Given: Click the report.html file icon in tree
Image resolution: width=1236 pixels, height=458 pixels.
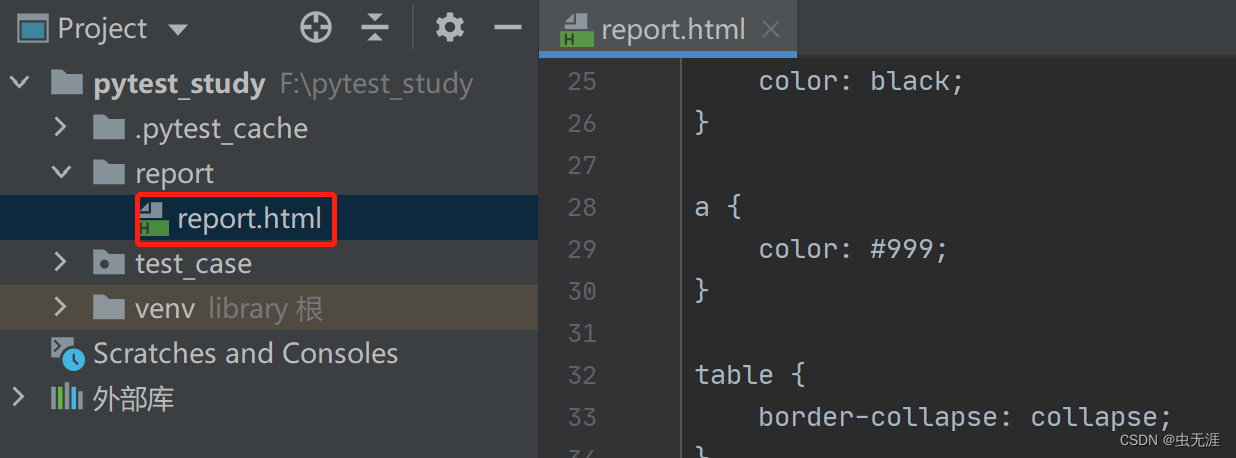Looking at the screenshot, I should click(152, 218).
